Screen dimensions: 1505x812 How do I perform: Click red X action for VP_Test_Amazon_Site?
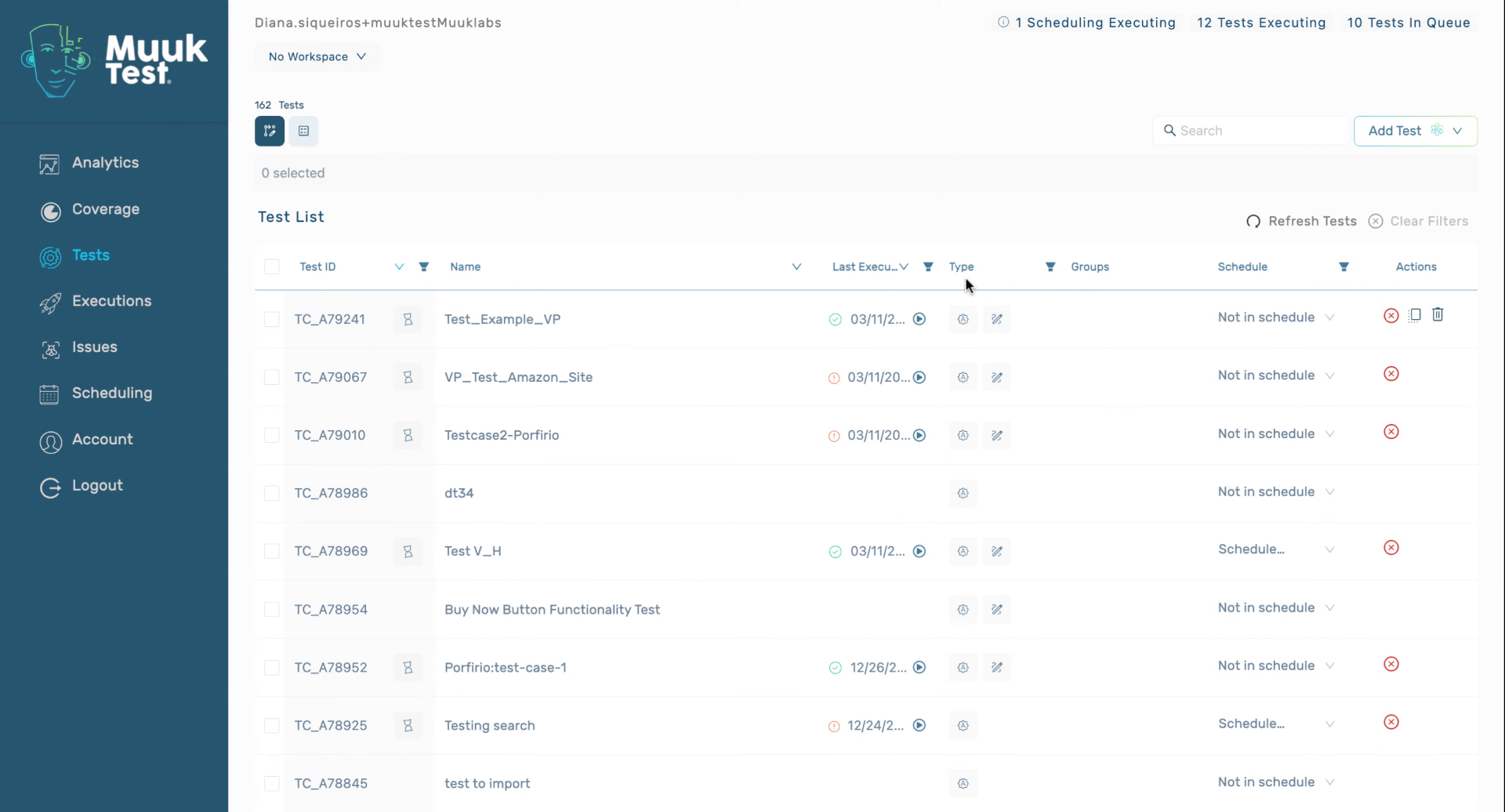click(x=1391, y=373)
